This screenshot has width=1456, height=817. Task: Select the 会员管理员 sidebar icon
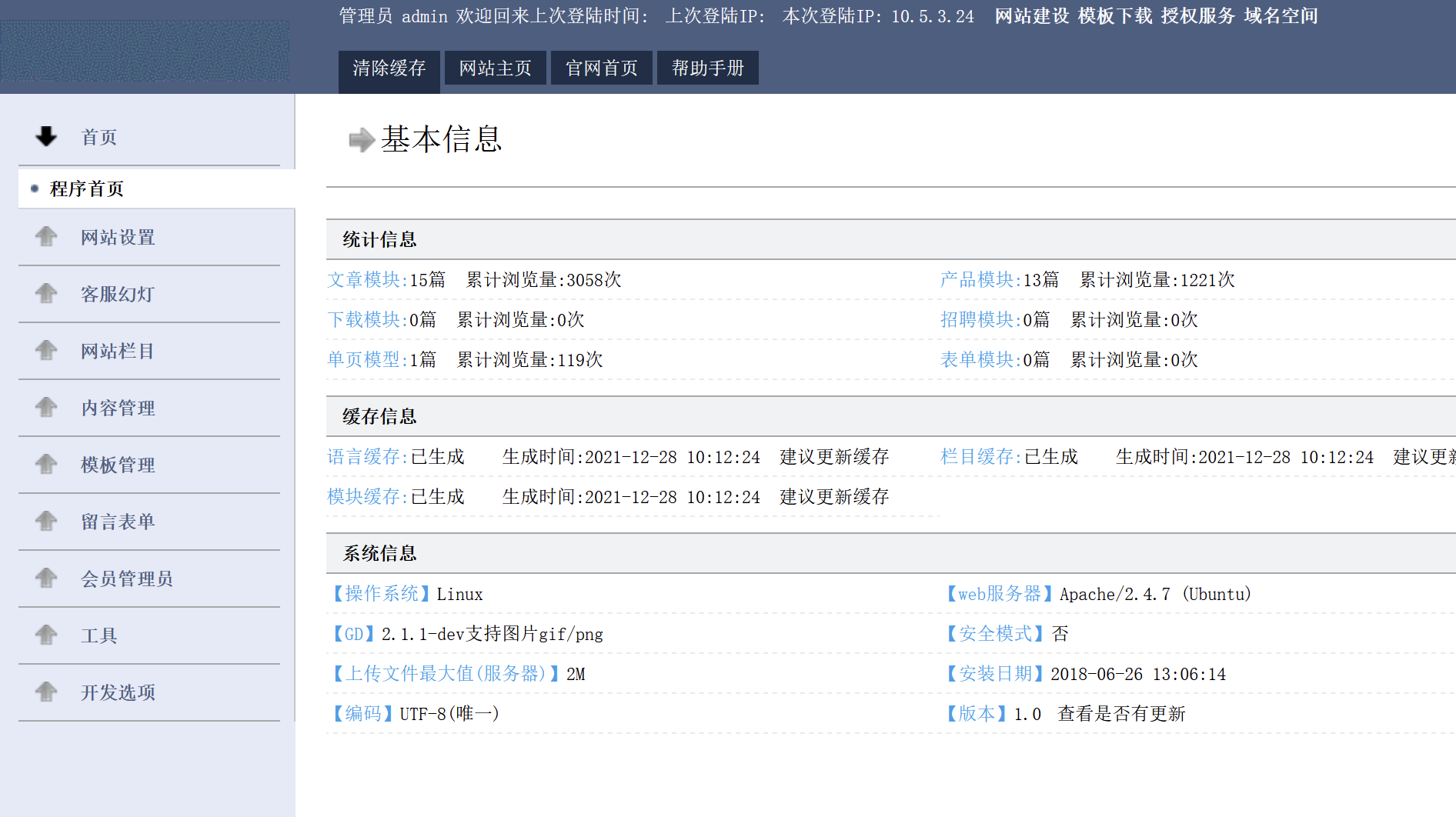click(x=45, y=579)
